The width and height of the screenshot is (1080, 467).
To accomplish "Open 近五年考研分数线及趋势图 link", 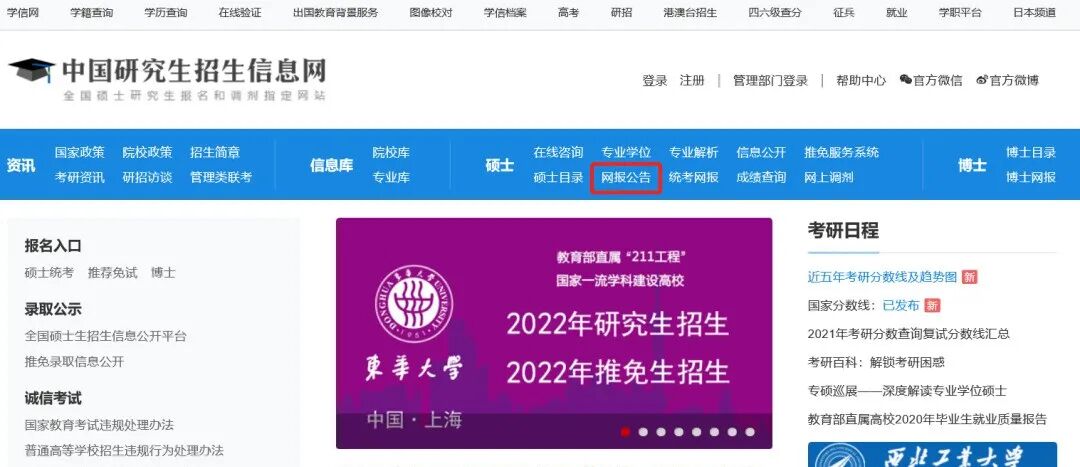I will click(882, 277).
